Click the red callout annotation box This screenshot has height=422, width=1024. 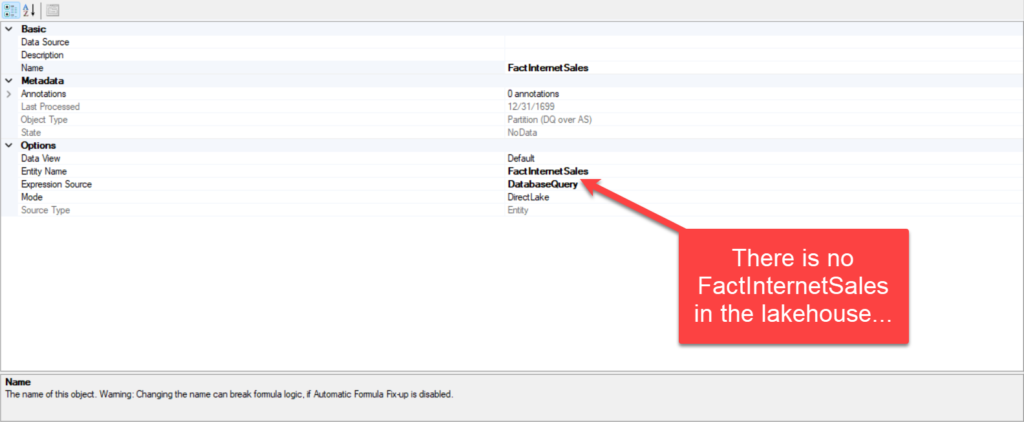(793, 286)
